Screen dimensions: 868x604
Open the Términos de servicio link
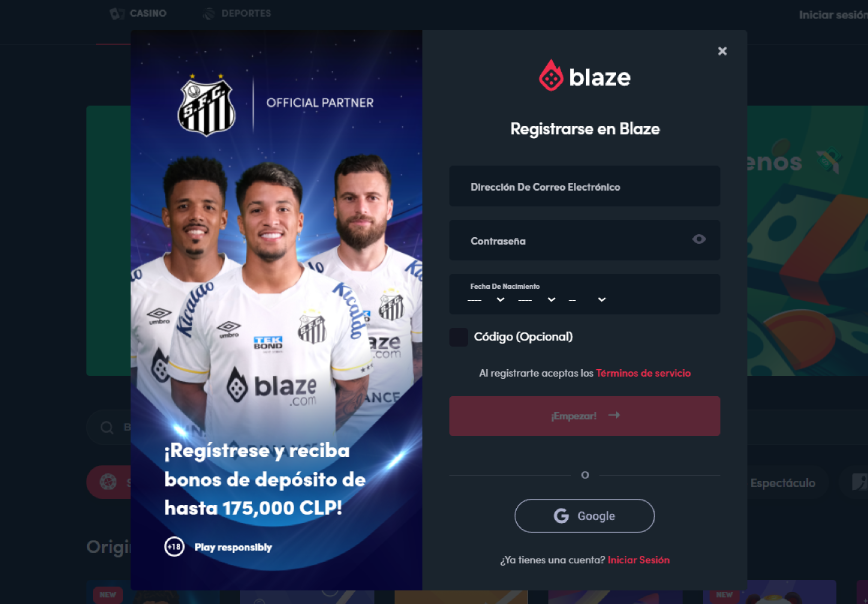pyautogui.click(x=643, y=373)
